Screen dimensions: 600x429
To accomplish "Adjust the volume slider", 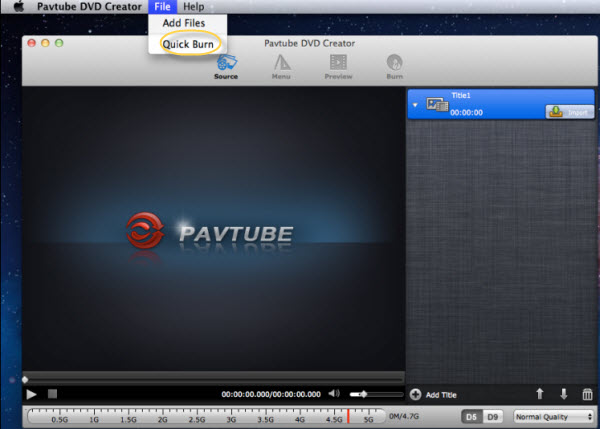I will [x=377, y=394].
